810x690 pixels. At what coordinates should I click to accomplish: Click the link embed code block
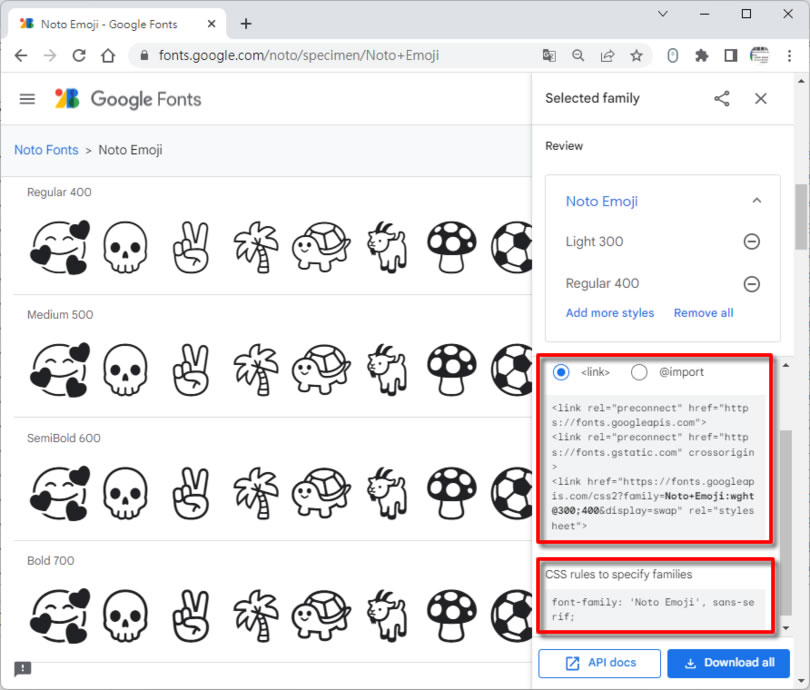(655, 467)
